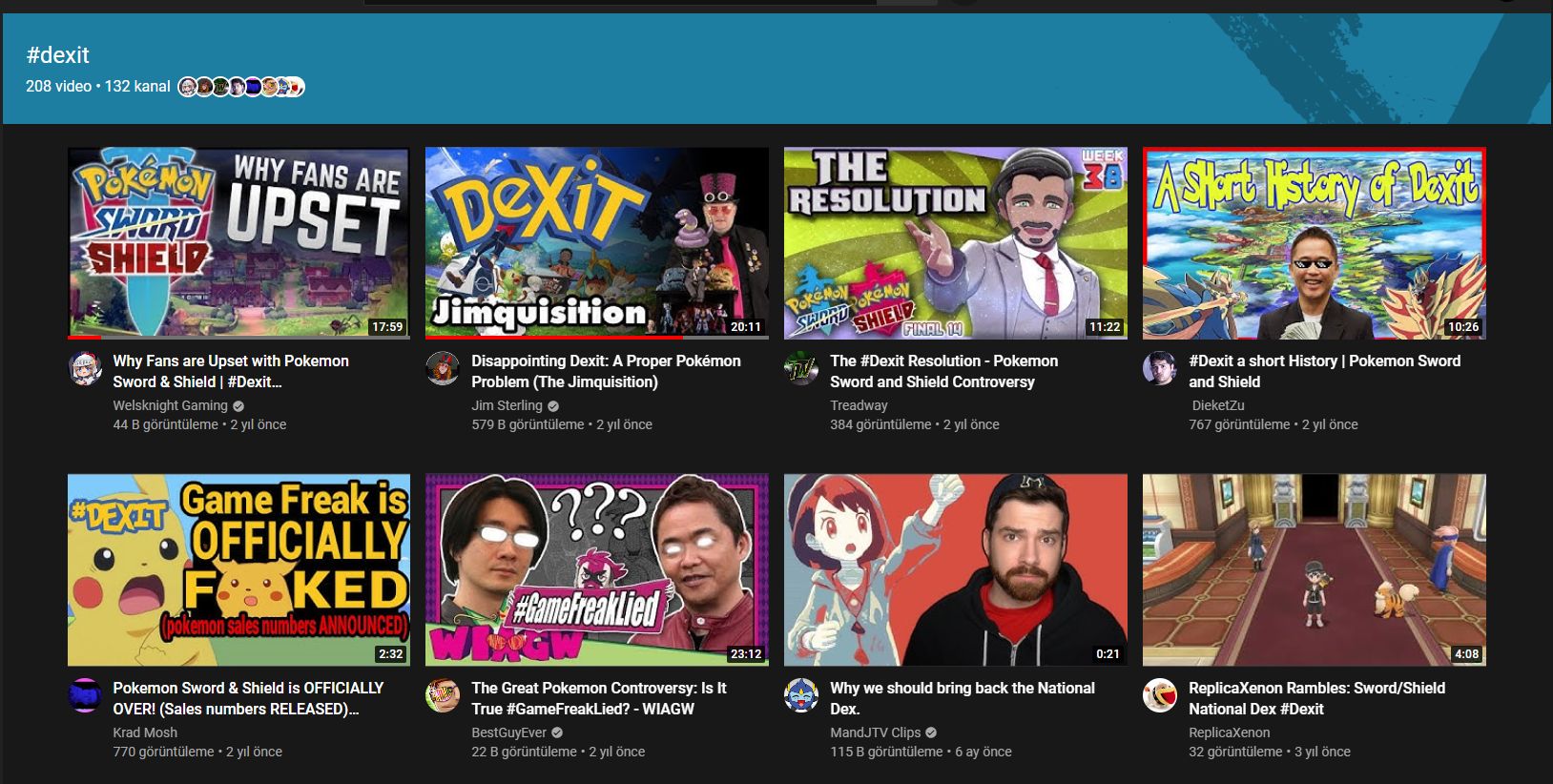This screenshot has width=1553, height=784.
Task: Click the channel avatars cluster beside 132 kanal
Action: (241, 87)
